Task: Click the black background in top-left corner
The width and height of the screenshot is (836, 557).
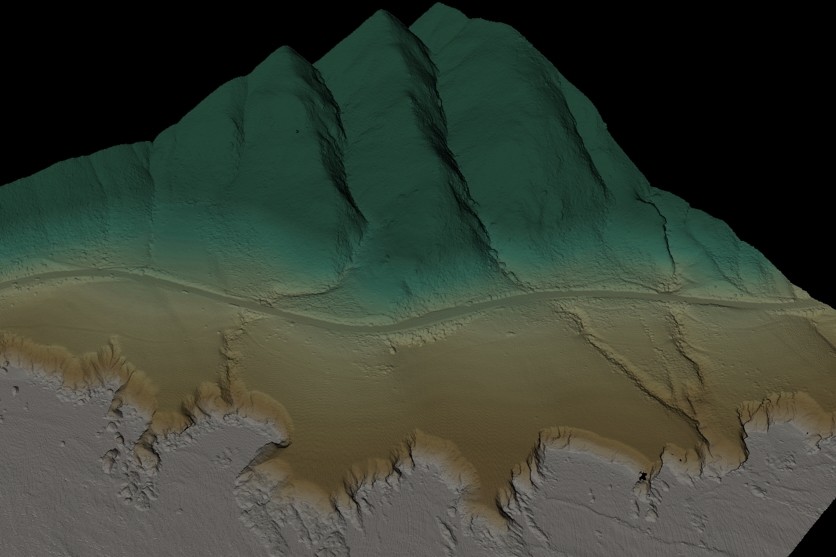Action: pos(60,50)
